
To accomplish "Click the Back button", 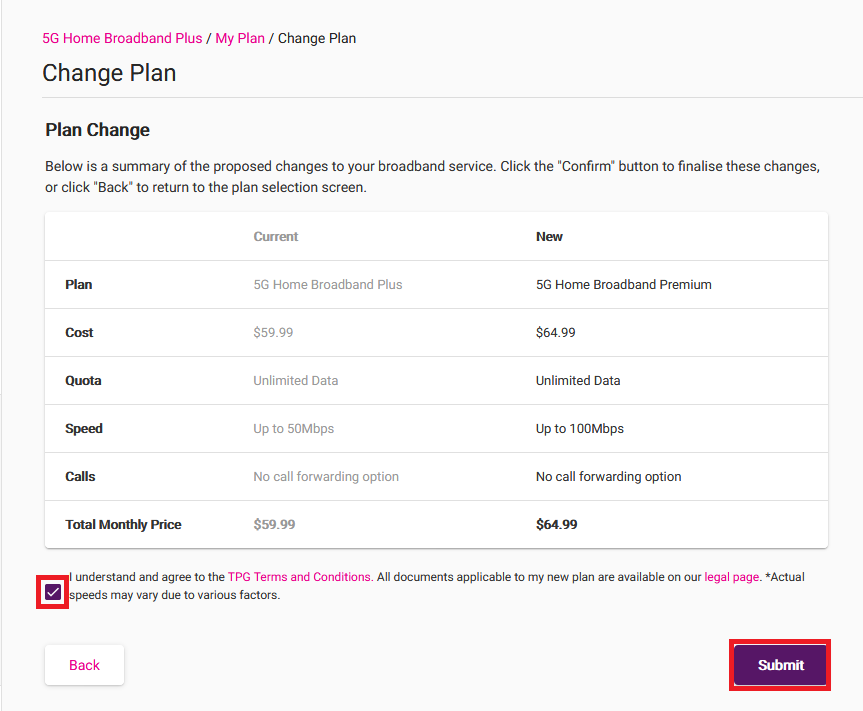I will pyautogui.click(x=84, y=664).
